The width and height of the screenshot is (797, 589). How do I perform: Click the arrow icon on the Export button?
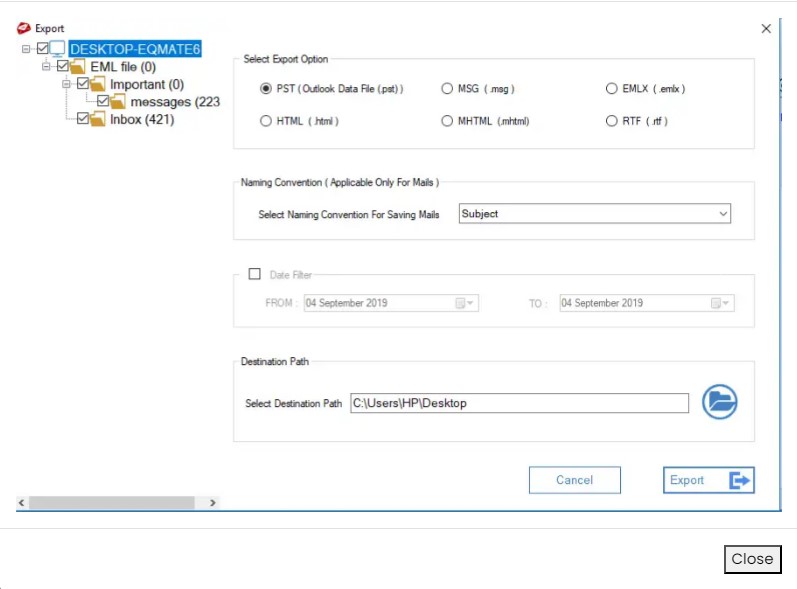[739, 480]
